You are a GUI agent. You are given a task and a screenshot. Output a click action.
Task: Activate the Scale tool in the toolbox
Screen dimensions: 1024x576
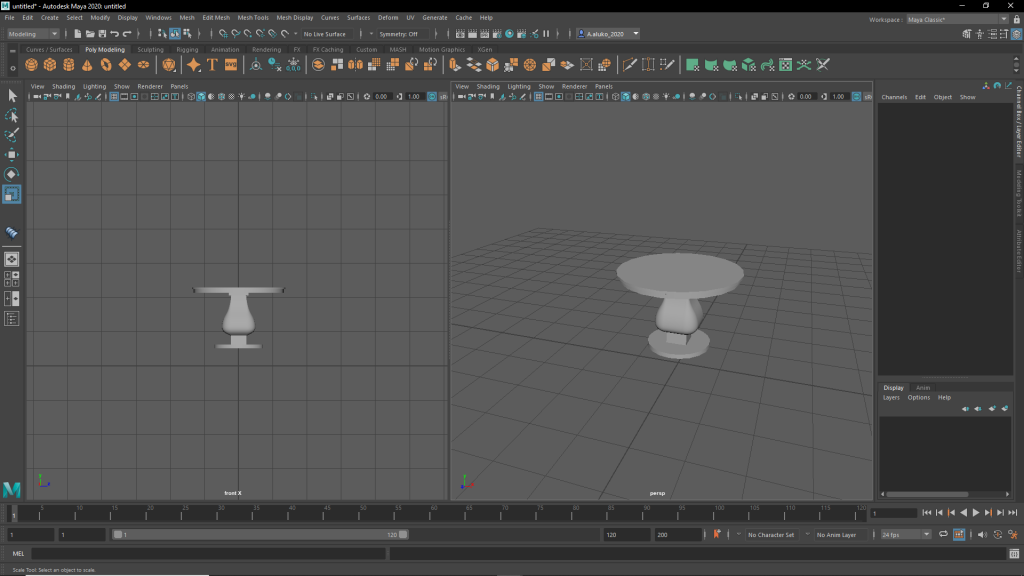(x=12, y=194)
